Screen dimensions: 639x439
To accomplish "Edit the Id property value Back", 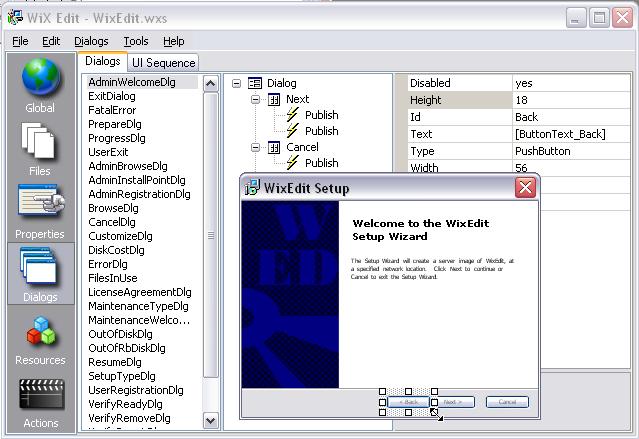I will point(571,117).
